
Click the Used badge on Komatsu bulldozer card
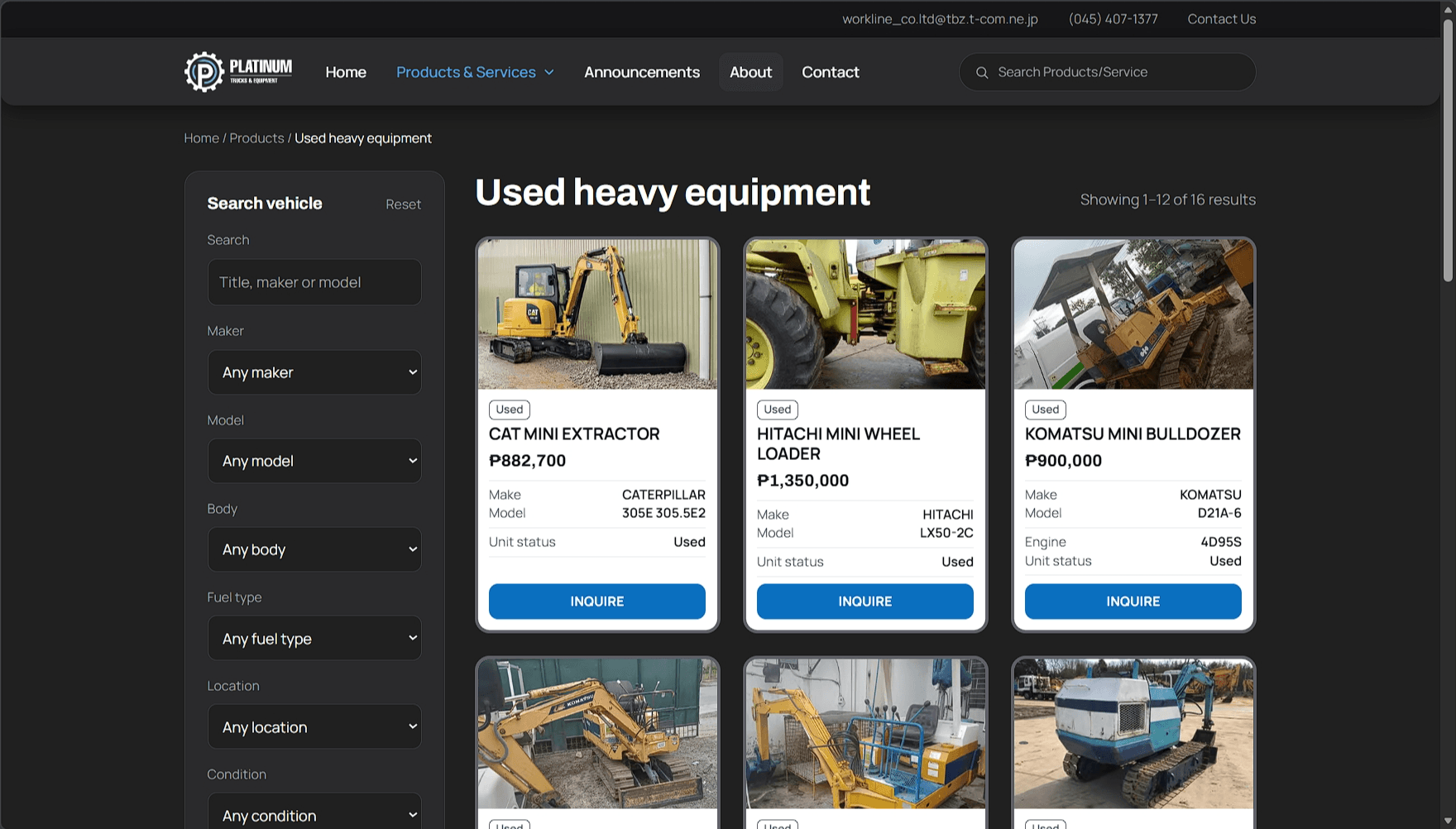(x=1046, y=410)
